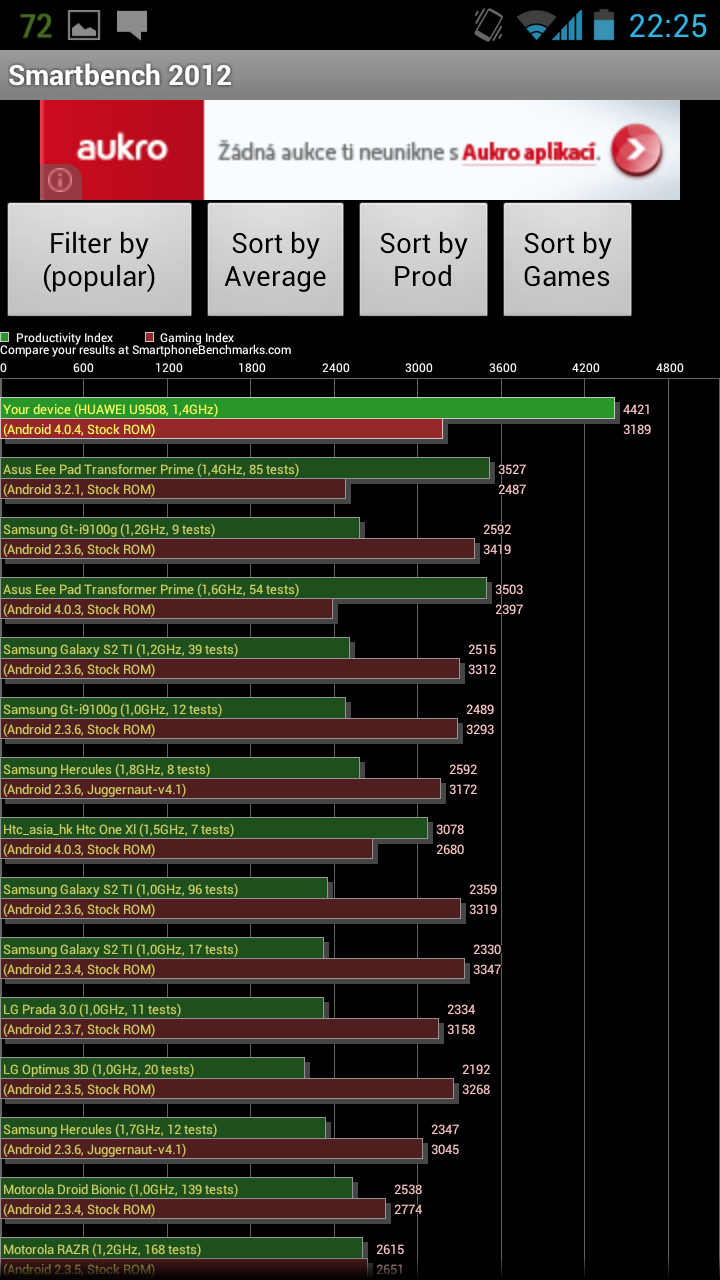The image size is (720, 1280).
Task: Tap the Htc One Xl productivity bar
Action: coord(214,829)
